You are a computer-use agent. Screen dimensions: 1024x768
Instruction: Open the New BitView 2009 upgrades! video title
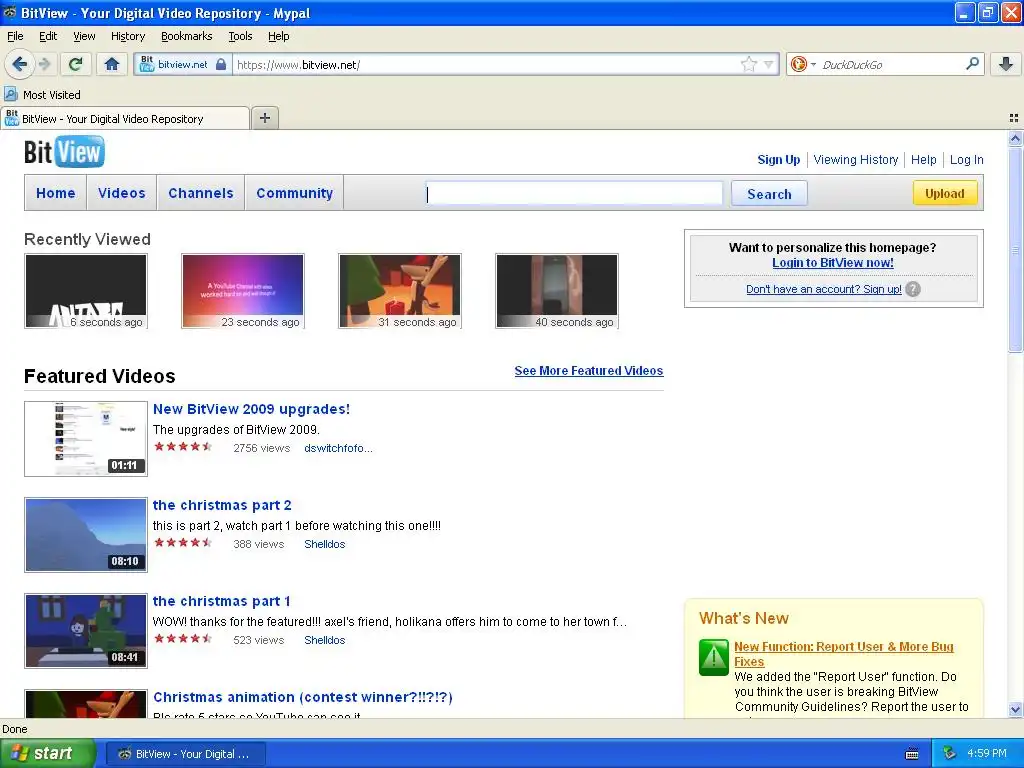[251, 409]
